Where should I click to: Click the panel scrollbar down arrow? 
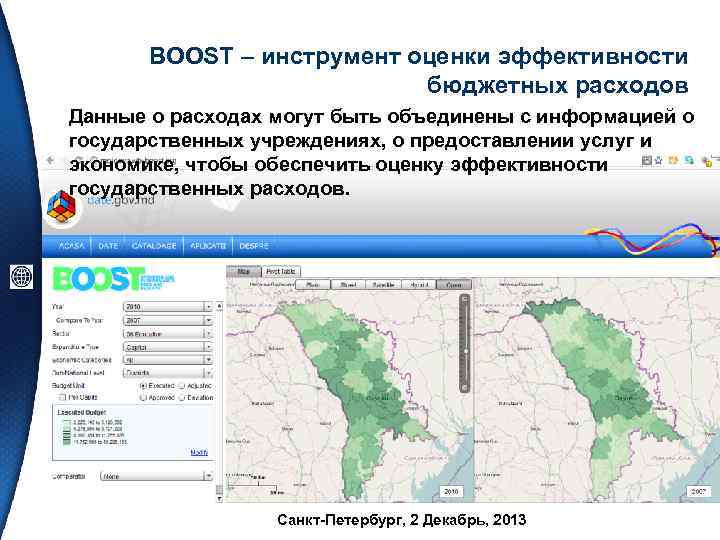point(219,498)
